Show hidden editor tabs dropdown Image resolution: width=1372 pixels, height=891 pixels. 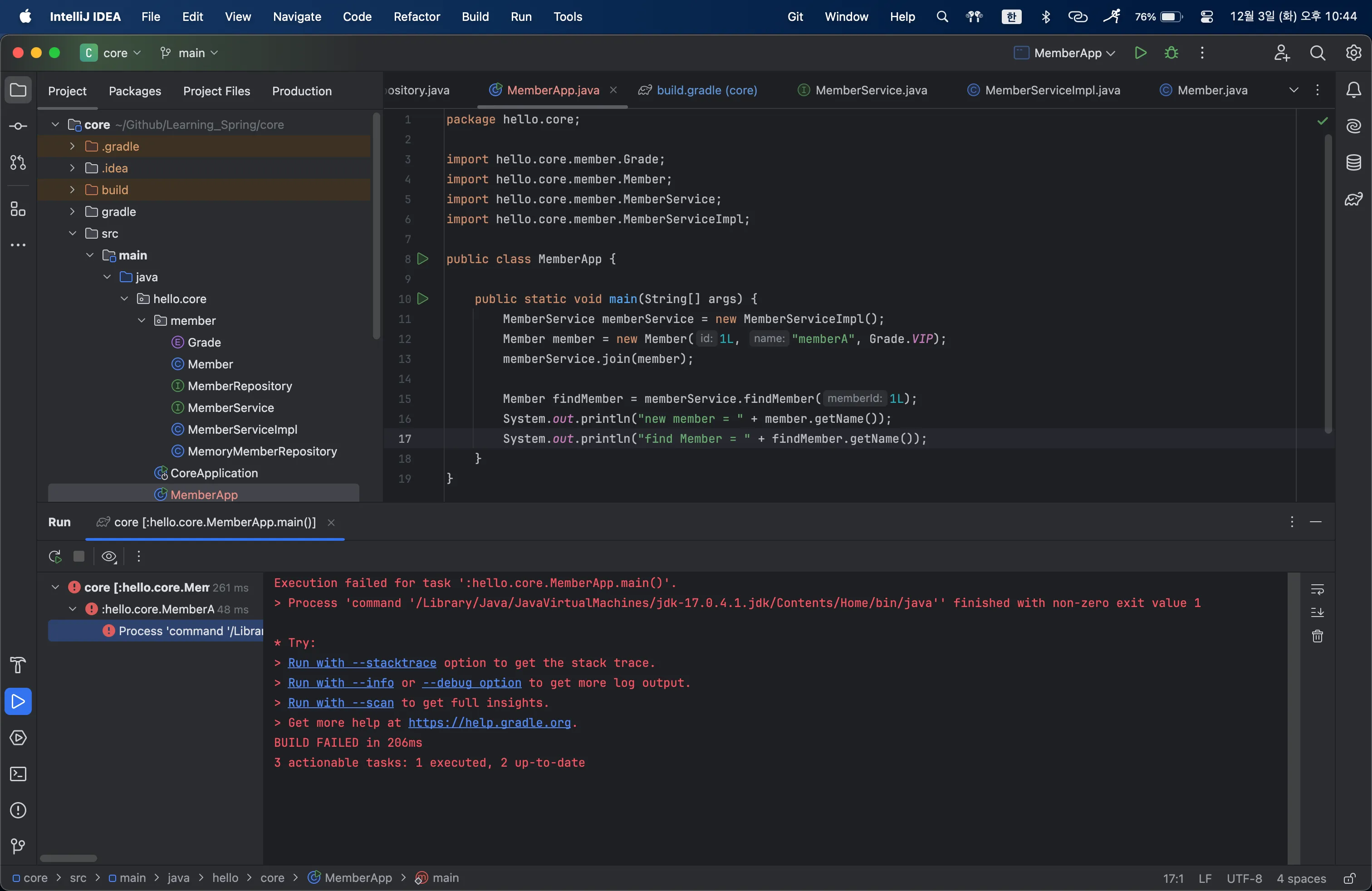point(1294,90)
